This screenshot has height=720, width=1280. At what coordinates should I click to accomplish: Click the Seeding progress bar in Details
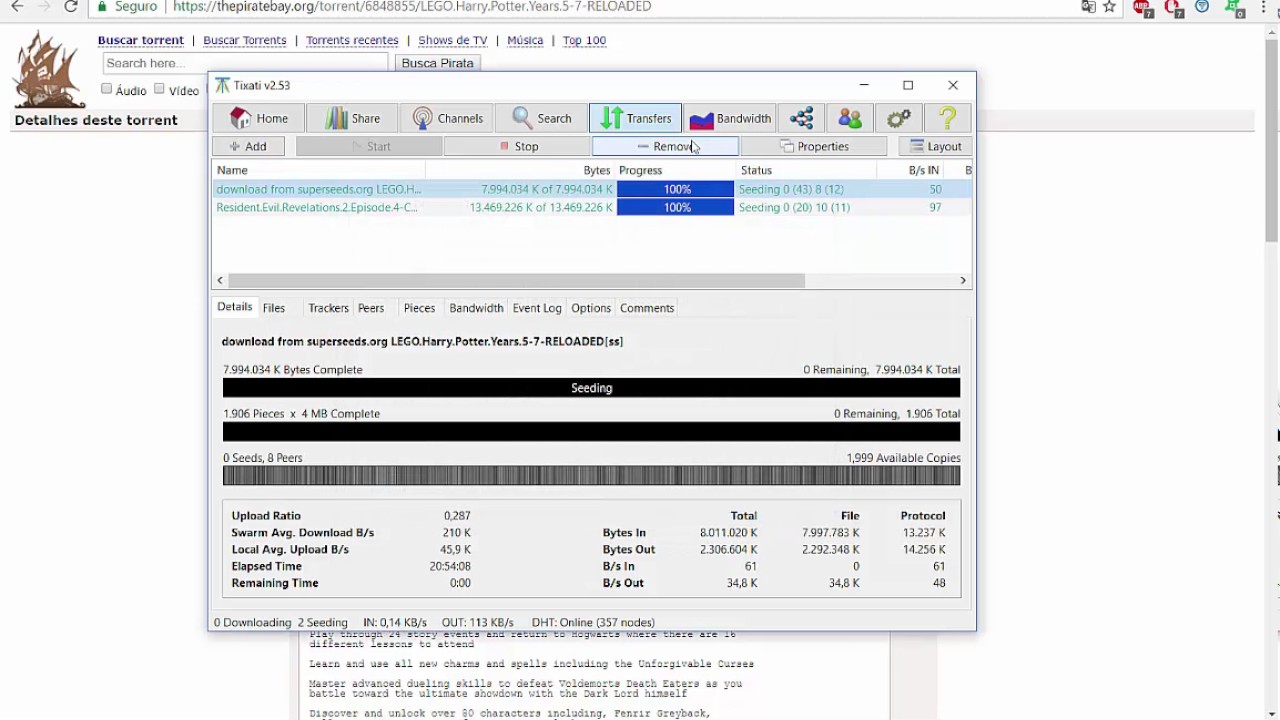pos(591,388)
